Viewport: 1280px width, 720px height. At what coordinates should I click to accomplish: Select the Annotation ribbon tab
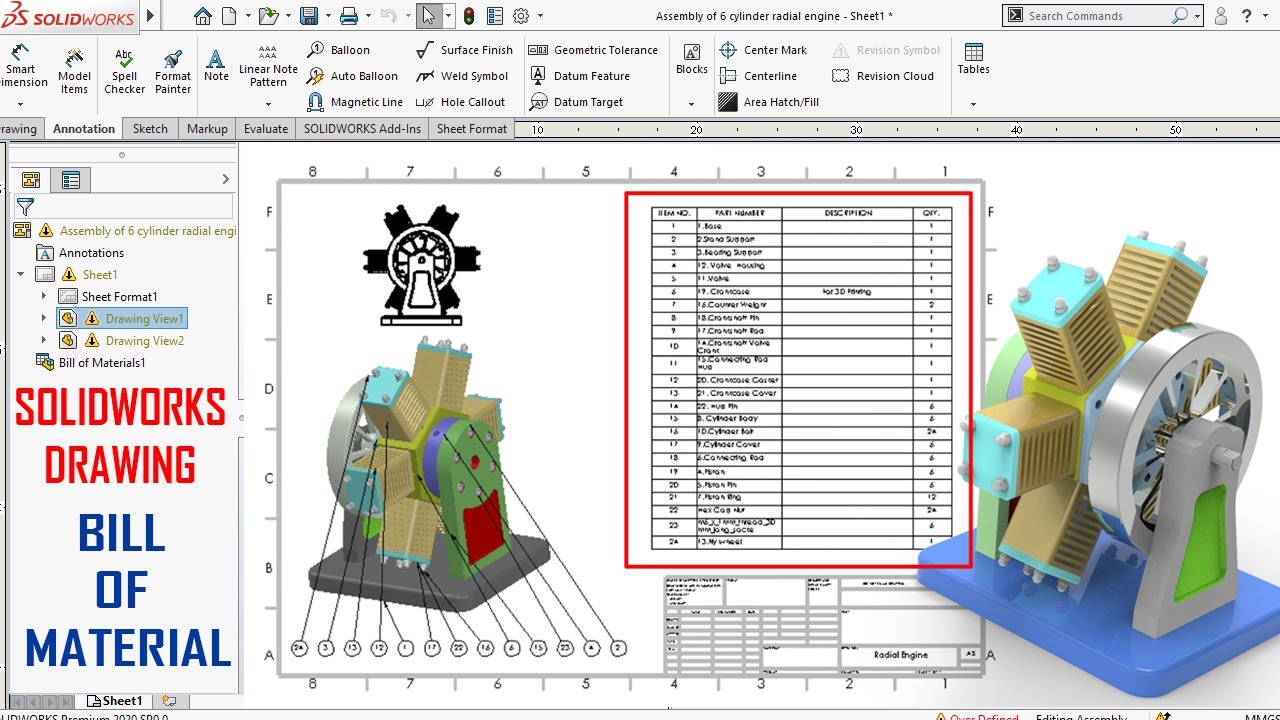point(84,128)
